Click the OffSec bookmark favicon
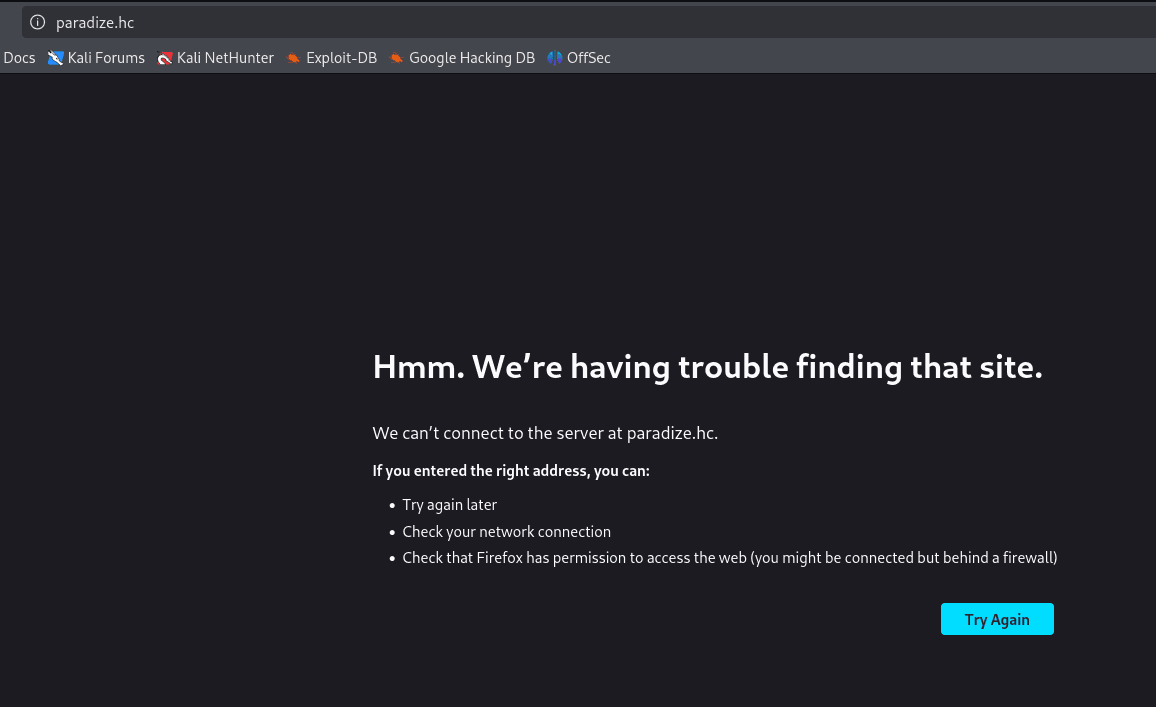Screen dimensions: 1156x707 pos(555,58)
